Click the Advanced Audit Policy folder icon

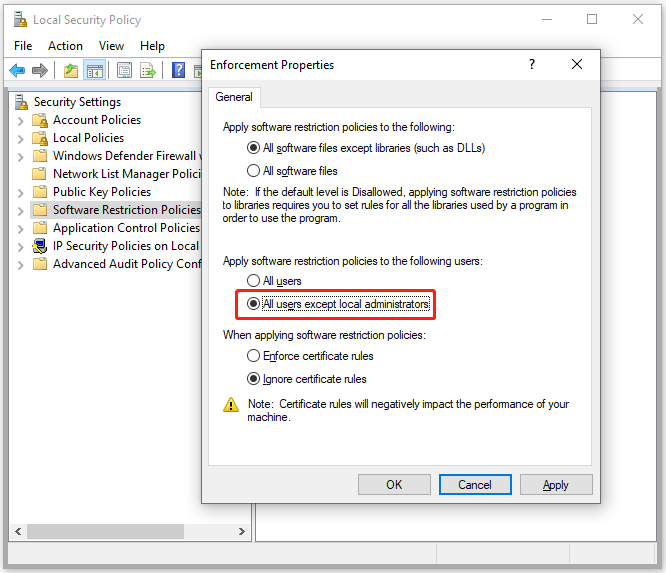(x=40, y=264)
